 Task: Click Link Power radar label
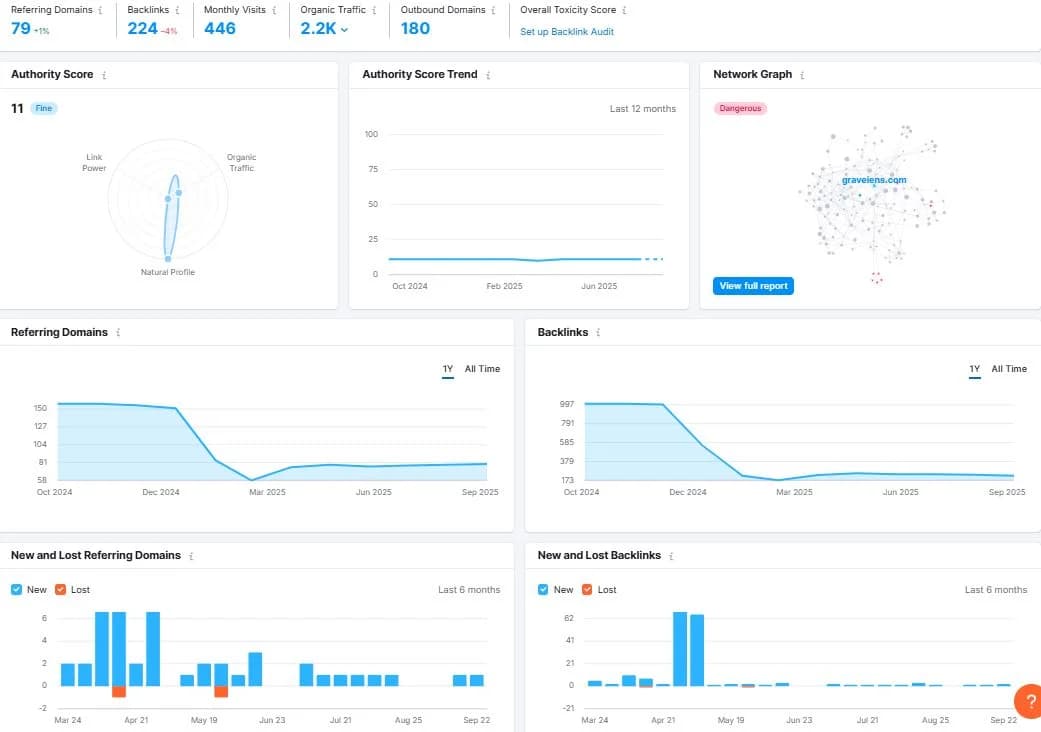coord(94,163)
